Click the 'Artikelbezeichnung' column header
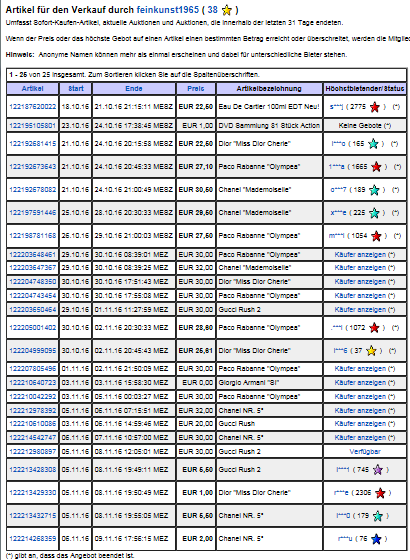The height and width of the screenshot is (560, 410). click(x=269, y=89)
